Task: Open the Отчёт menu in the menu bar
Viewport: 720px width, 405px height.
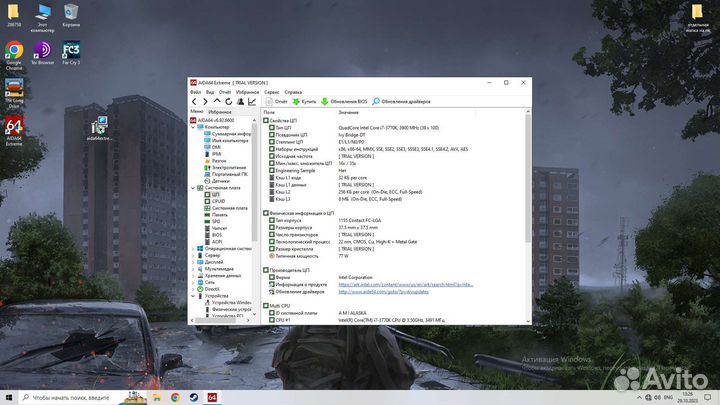Action: click(x=225, y=92)
